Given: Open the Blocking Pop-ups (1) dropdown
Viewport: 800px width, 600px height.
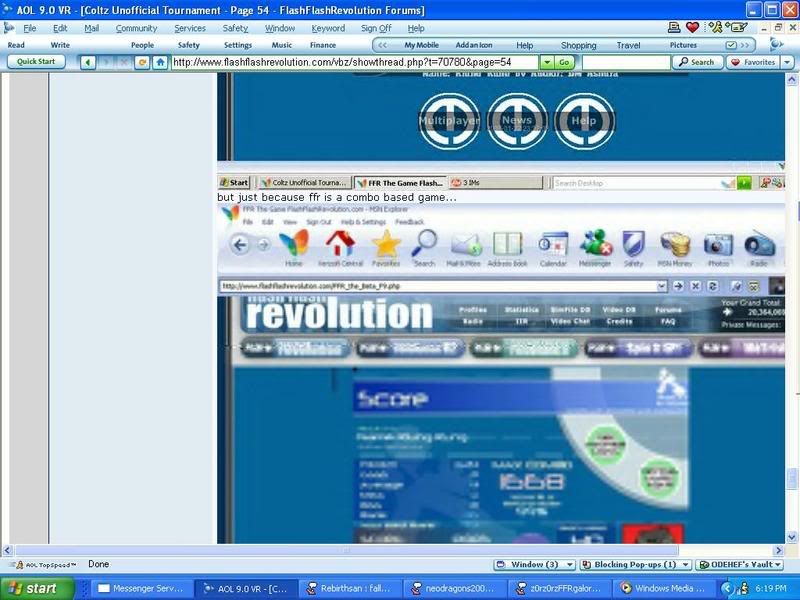Looking at the screenshot, I should 636,565.
